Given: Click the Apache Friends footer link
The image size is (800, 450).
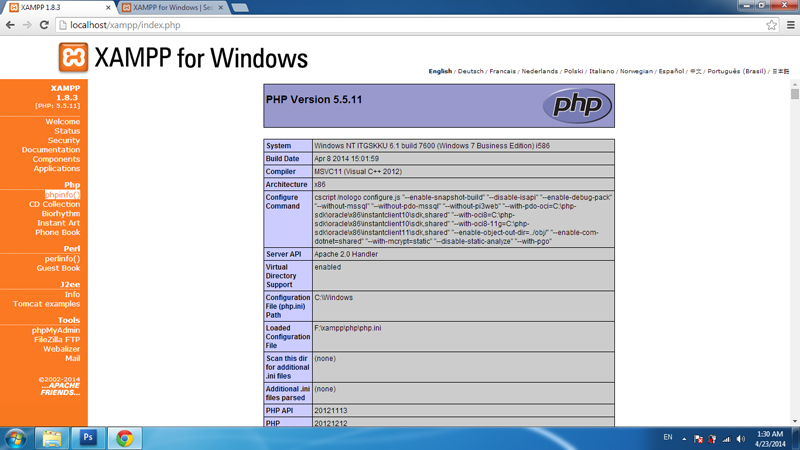Looking at the screenshot, I should [60, 389].
